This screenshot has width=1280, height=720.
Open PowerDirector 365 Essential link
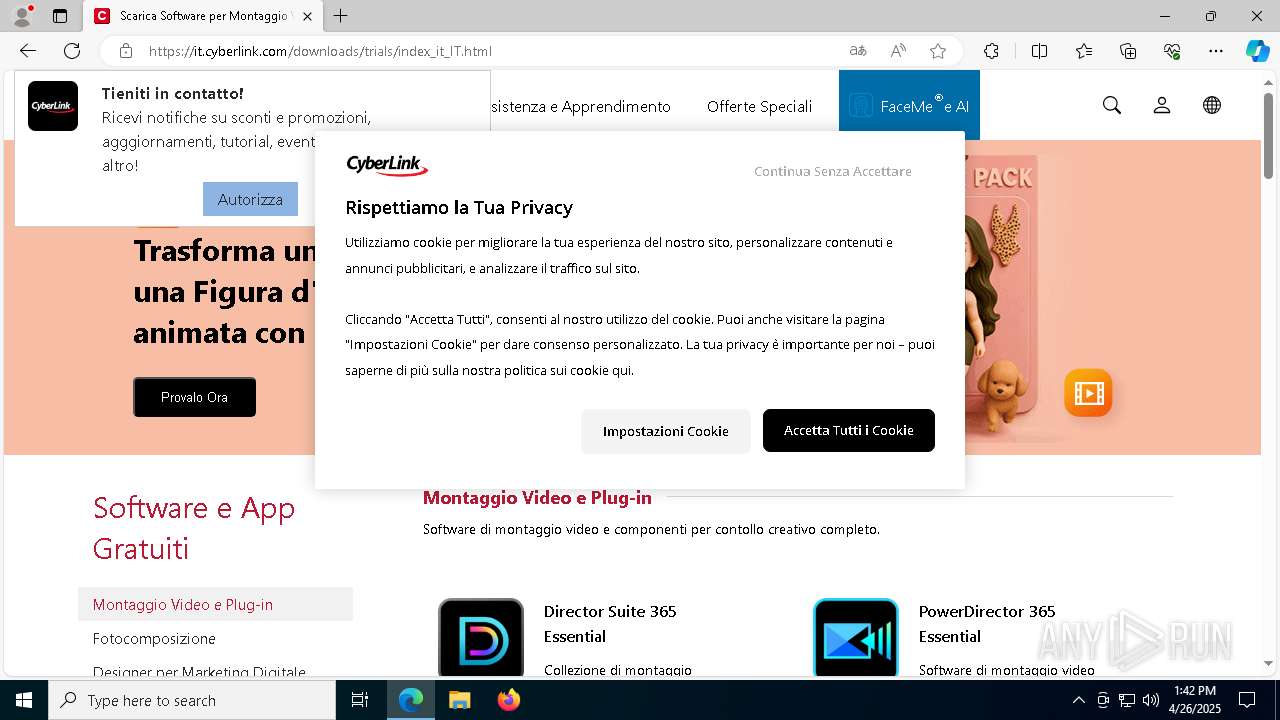pyautogui.click(x=987, y=623)
